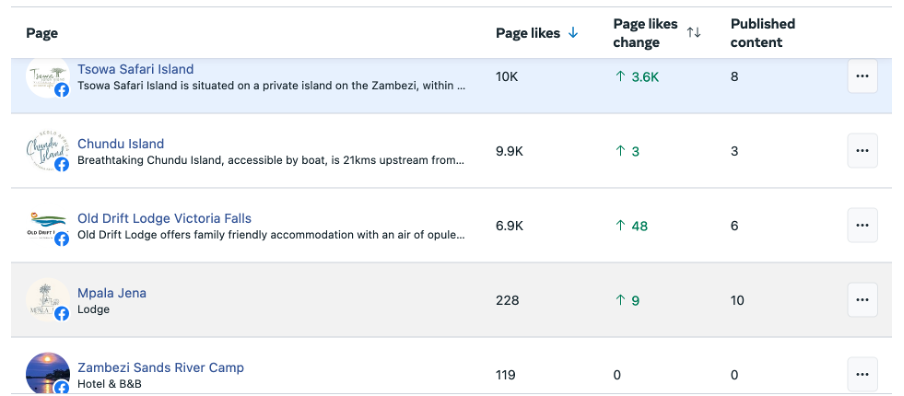The height and width of the screenshot is (396, 904).
Task: Open more options for Tsowa Safari Island
Action: click(x=862, y=76)
